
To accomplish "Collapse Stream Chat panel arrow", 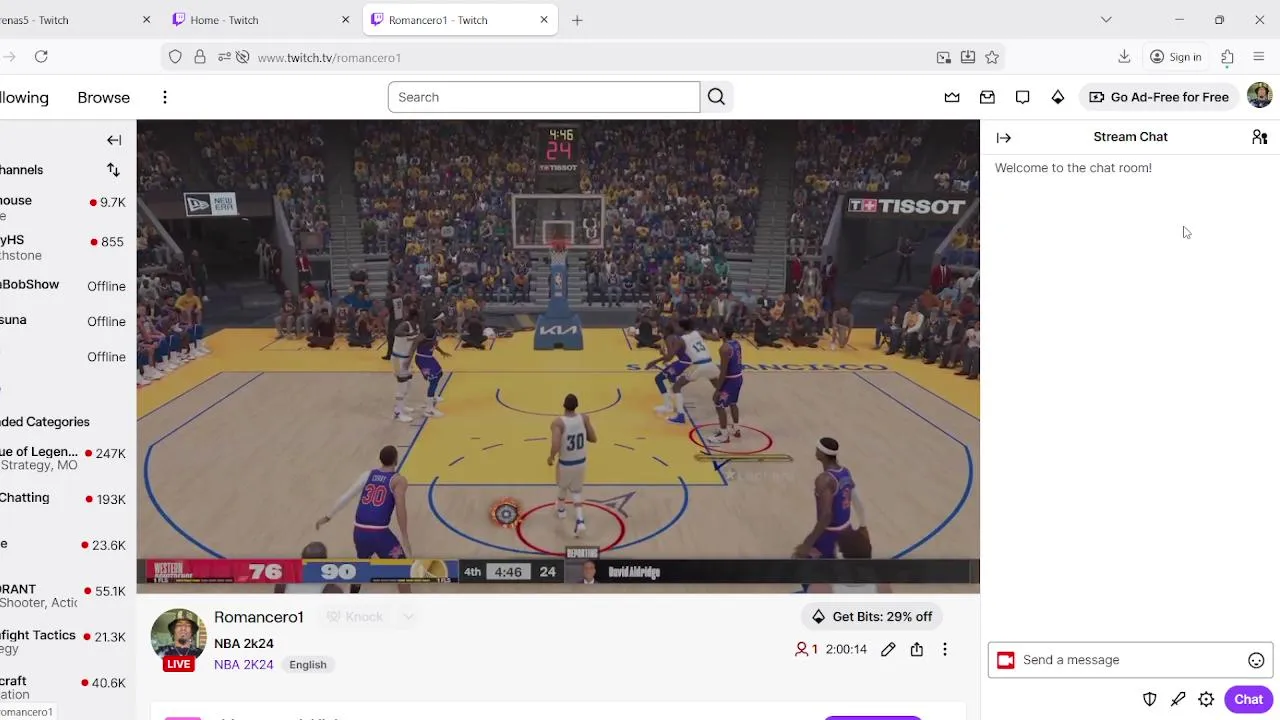I will coord(1004,138).
